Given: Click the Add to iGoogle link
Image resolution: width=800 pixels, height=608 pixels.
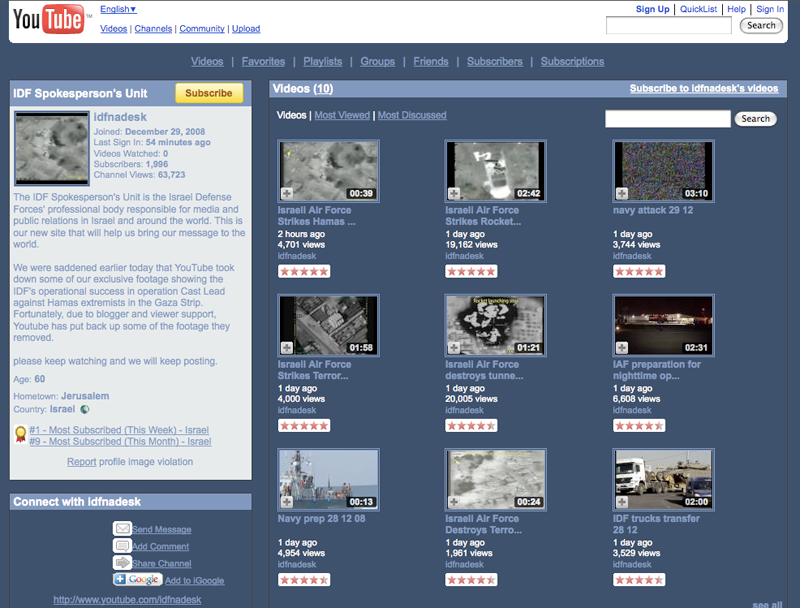Looking at the screenshot, I should 194,580.
